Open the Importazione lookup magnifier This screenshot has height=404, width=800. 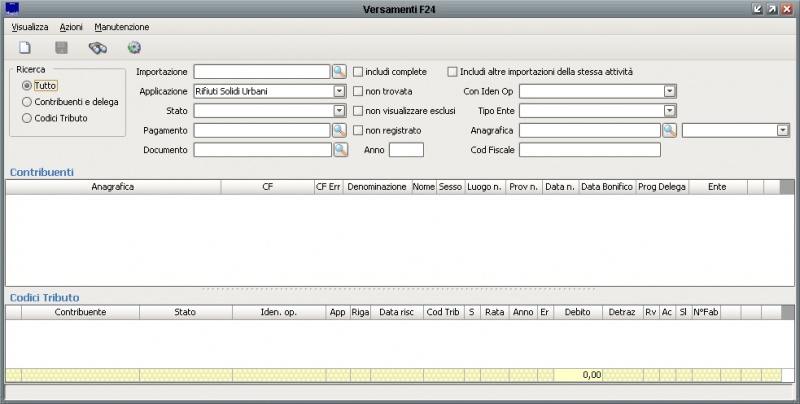(x=339, y=72)
